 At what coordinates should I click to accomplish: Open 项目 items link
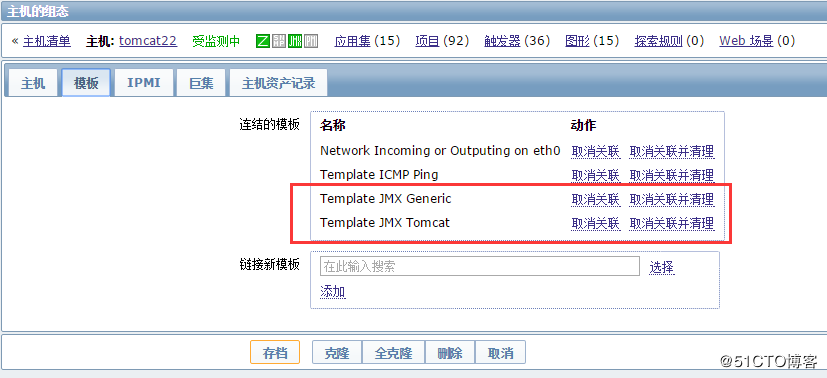coord(427,41)
